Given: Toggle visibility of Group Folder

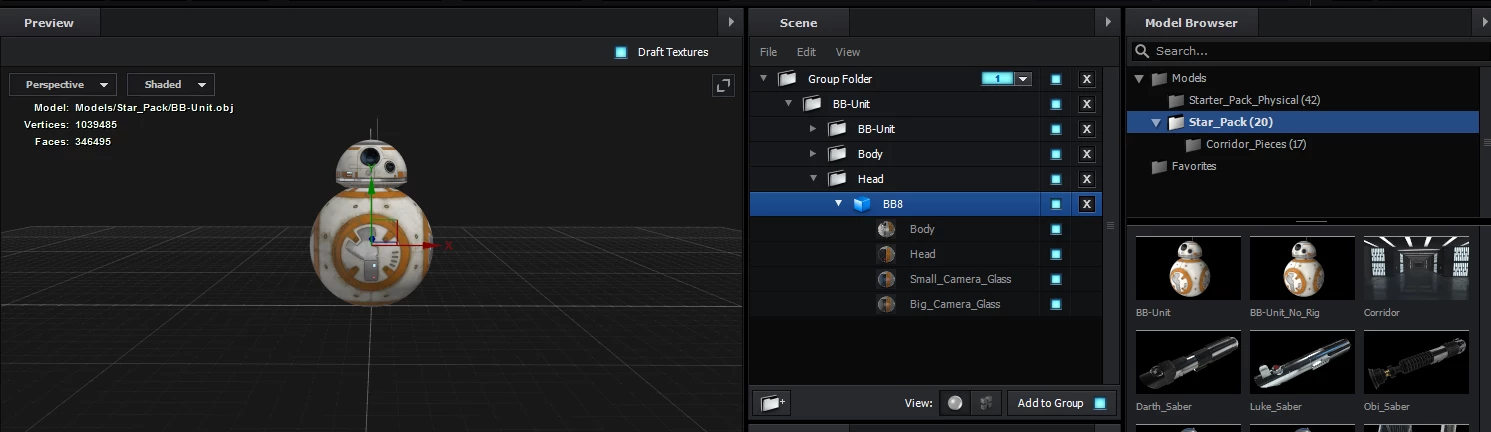Looking at the screenshot, I should tap(1056, 79).
